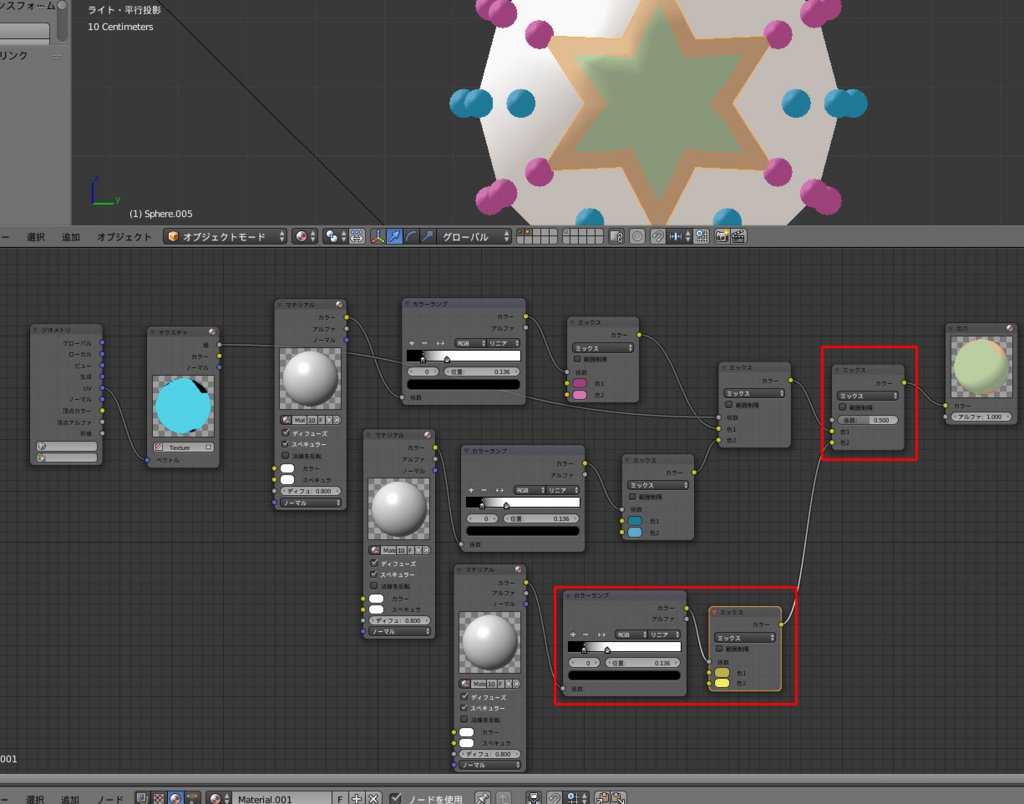Click the OpenGL render animation clapper icon
Image resolution: width=1024 pixels, height=804 pixels.
pyautogui.click(x=739, y=236)
